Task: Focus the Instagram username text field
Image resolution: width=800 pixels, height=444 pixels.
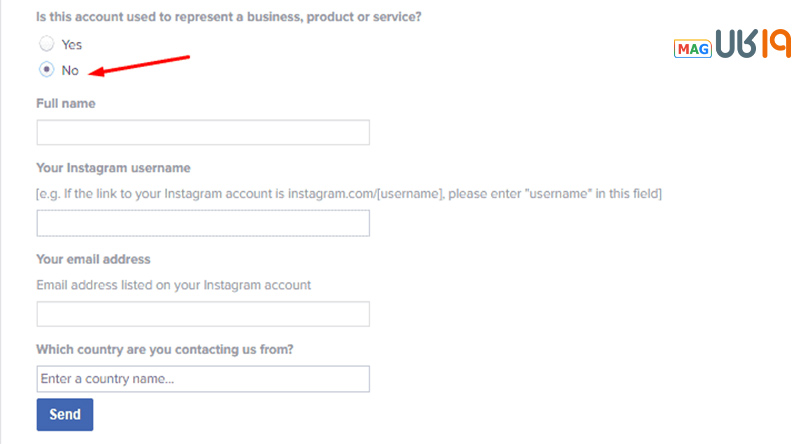Action: pos(203,223)
